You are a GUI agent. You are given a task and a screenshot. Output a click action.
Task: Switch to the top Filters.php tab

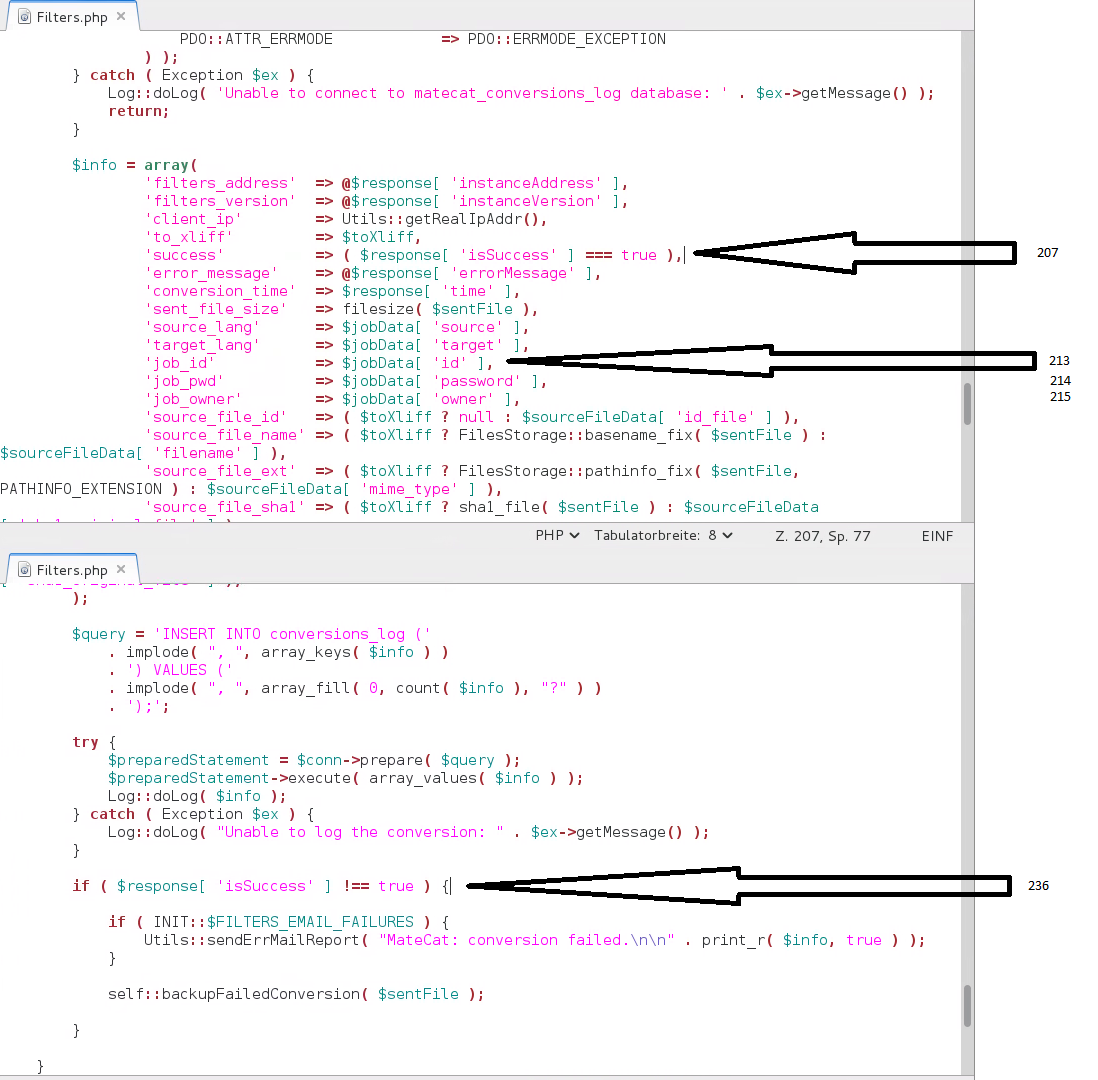point(70,16)
